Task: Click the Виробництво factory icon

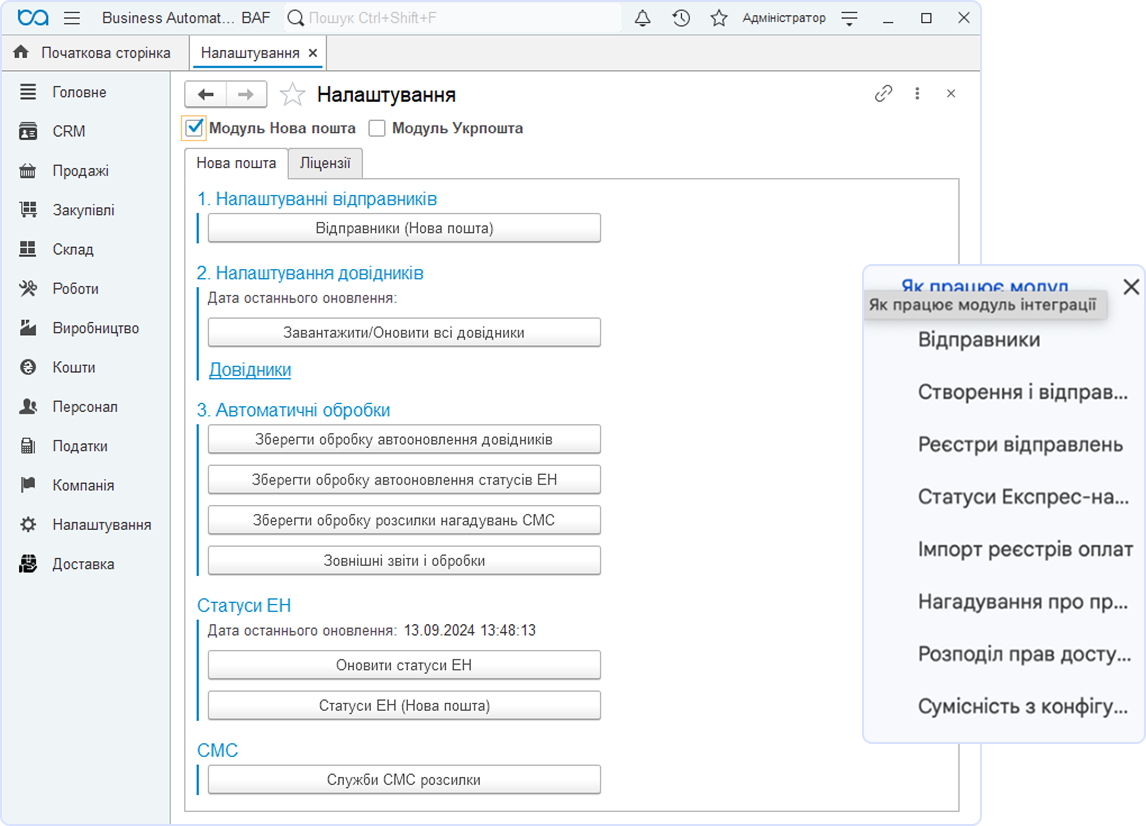Action: 28,328
